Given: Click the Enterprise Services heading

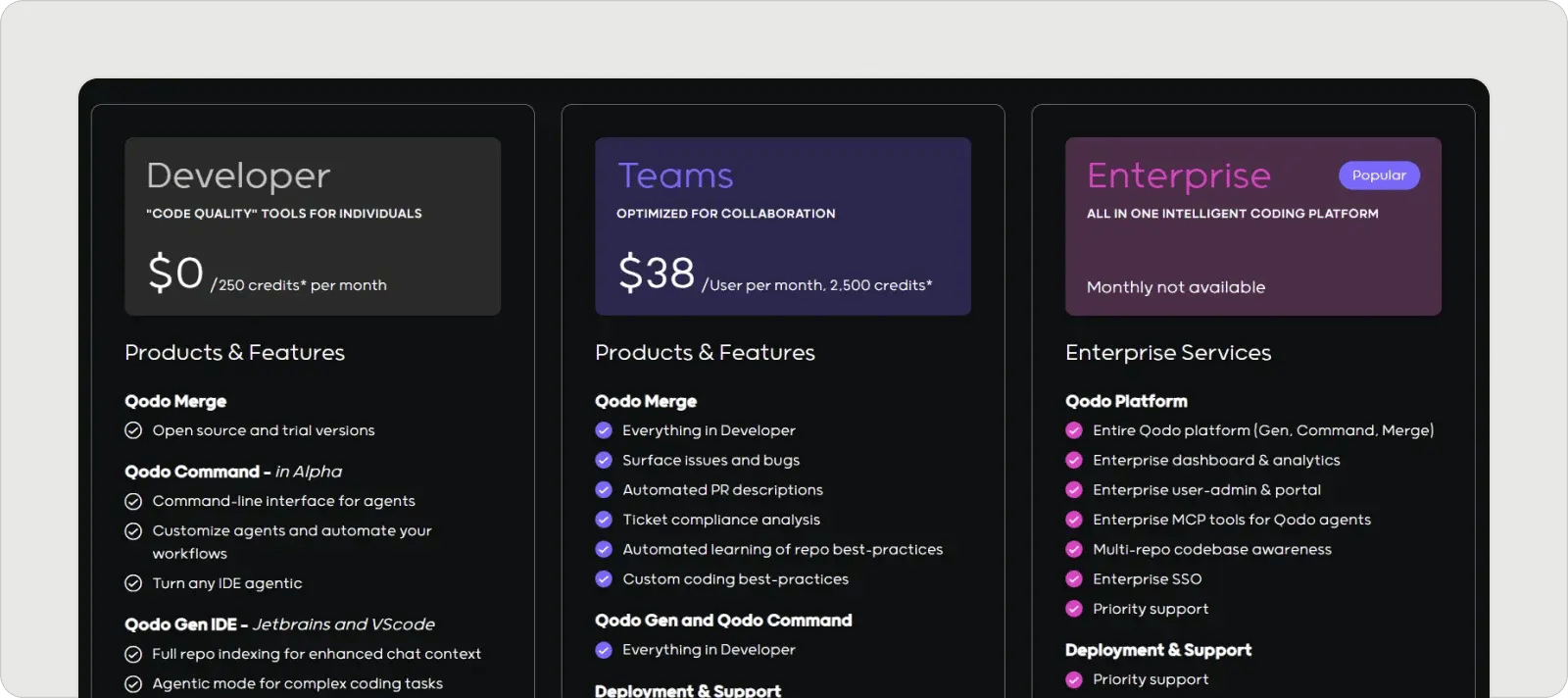Looking at the screenshot, I should coord(1168,353).
